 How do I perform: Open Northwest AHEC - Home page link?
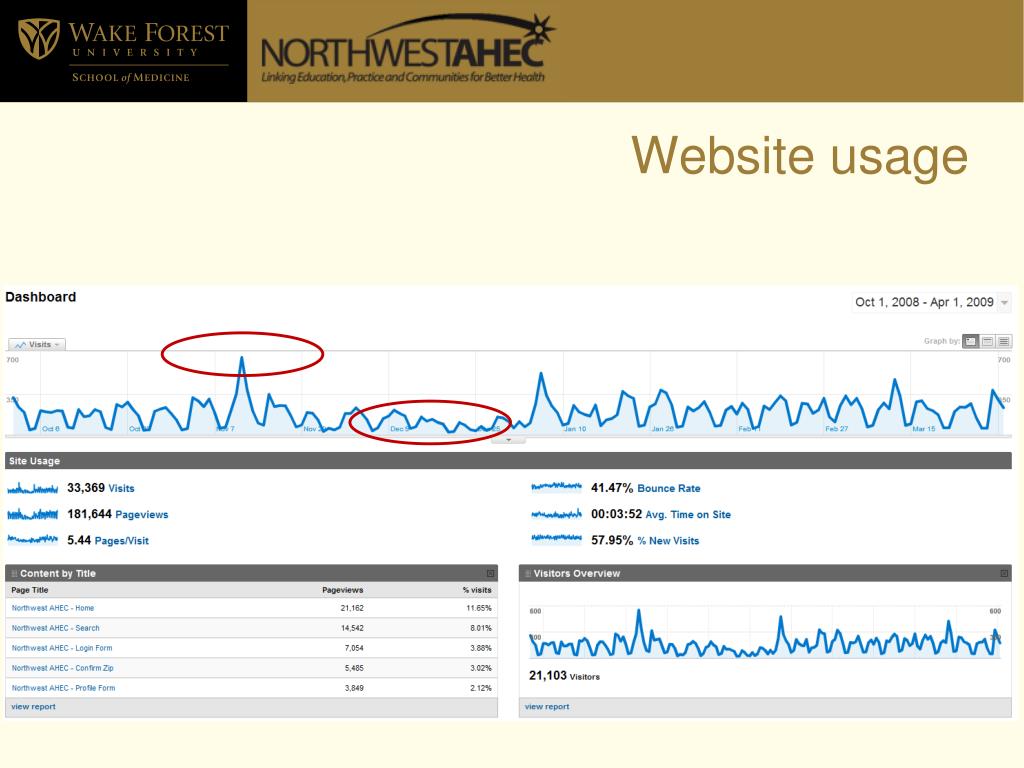click(53, 608)
